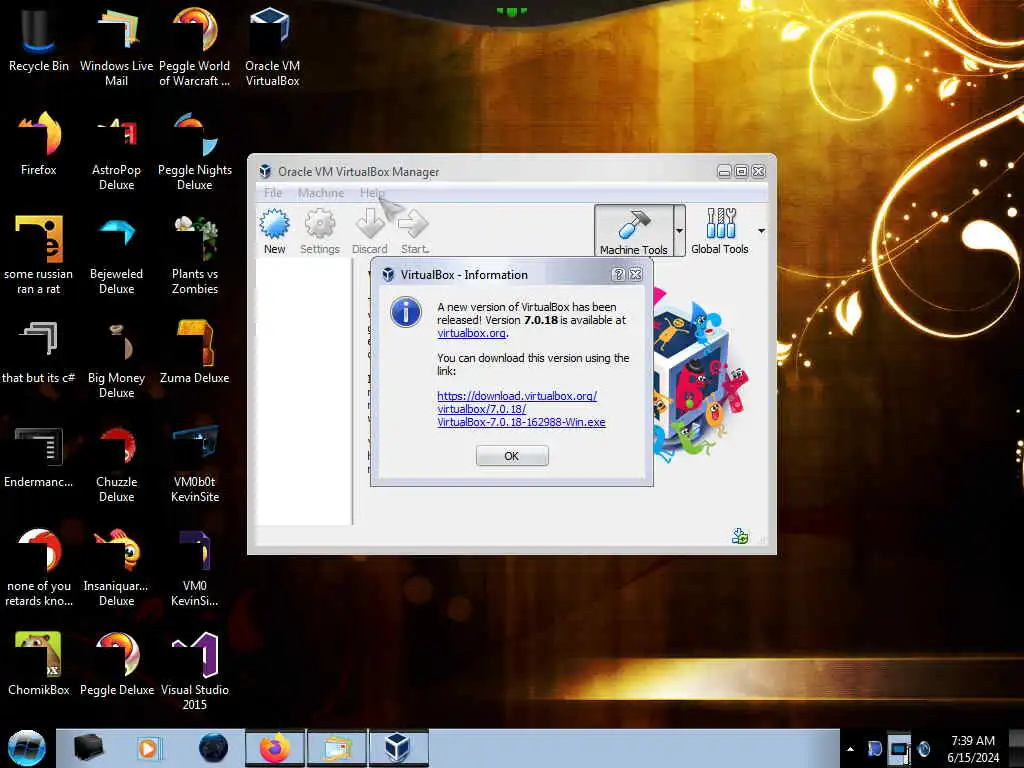Show hidden system tray icons
The image size is (1024, 768).
tap(850, 749)
